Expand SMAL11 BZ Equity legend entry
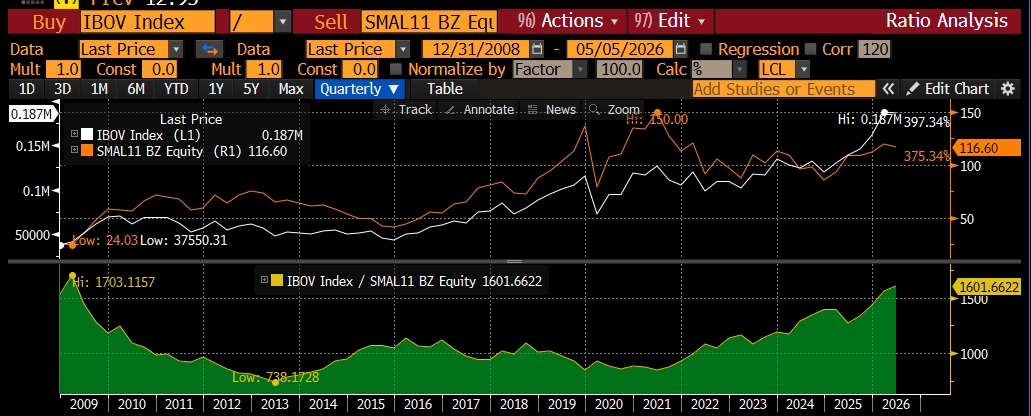 point(74,150)
